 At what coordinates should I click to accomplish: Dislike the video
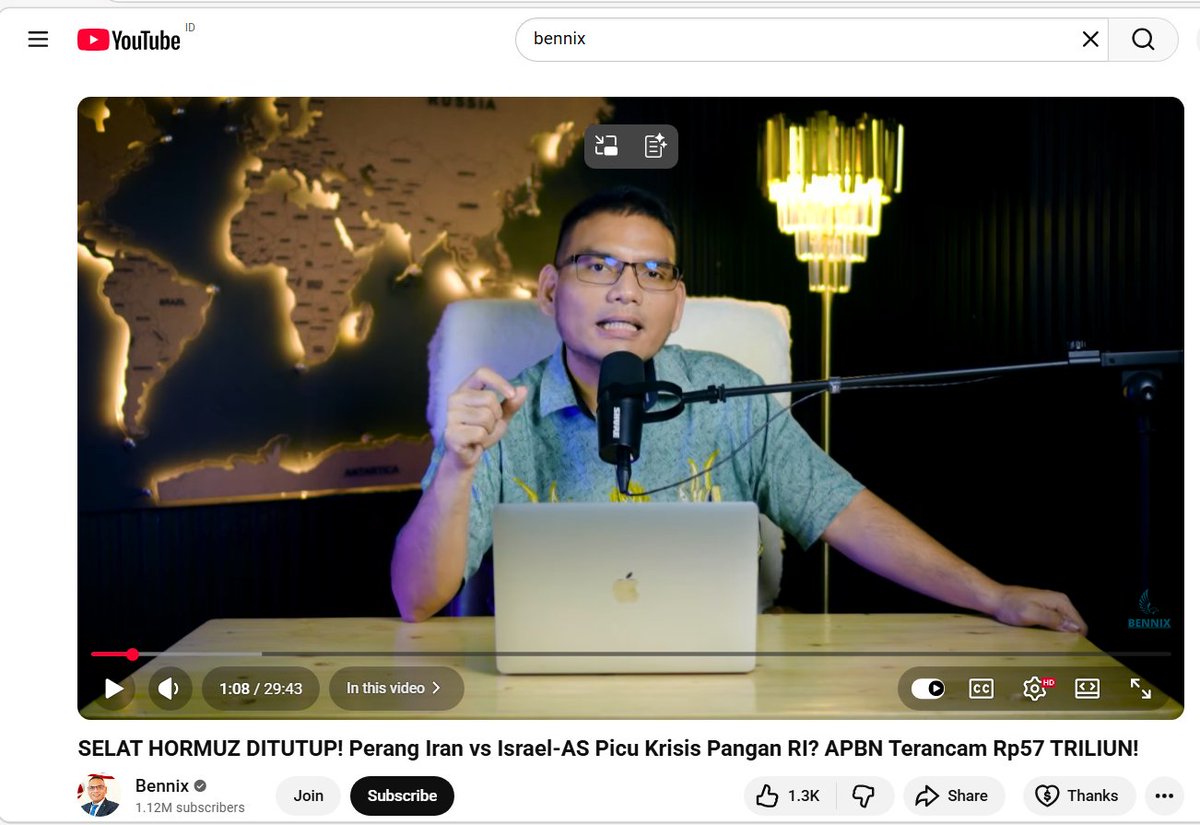click(864, 796)
